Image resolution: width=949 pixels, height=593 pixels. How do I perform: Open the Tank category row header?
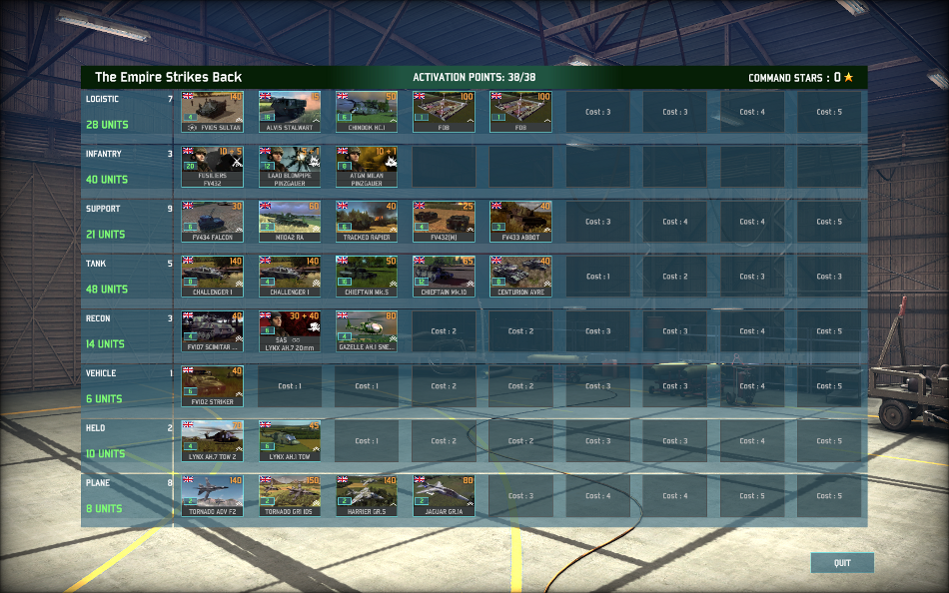coord(128,277)
